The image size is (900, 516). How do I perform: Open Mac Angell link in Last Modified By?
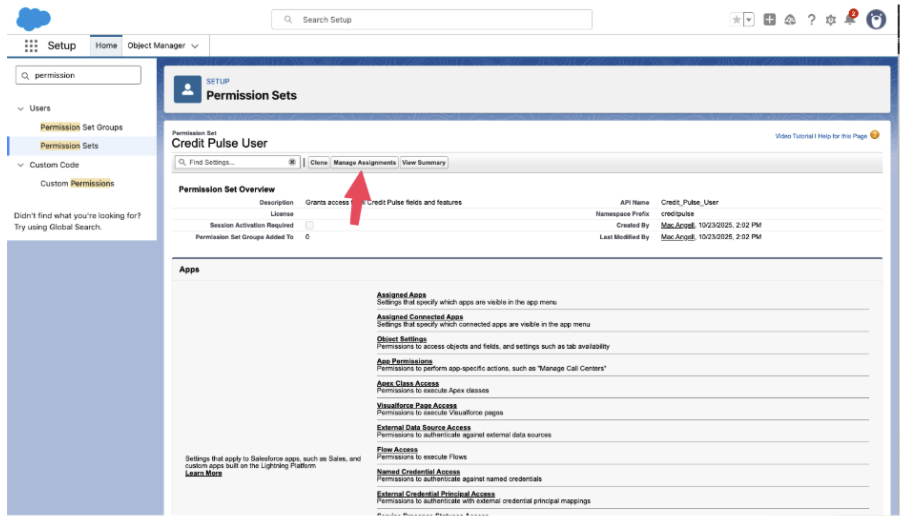click(x=677, y=236)
